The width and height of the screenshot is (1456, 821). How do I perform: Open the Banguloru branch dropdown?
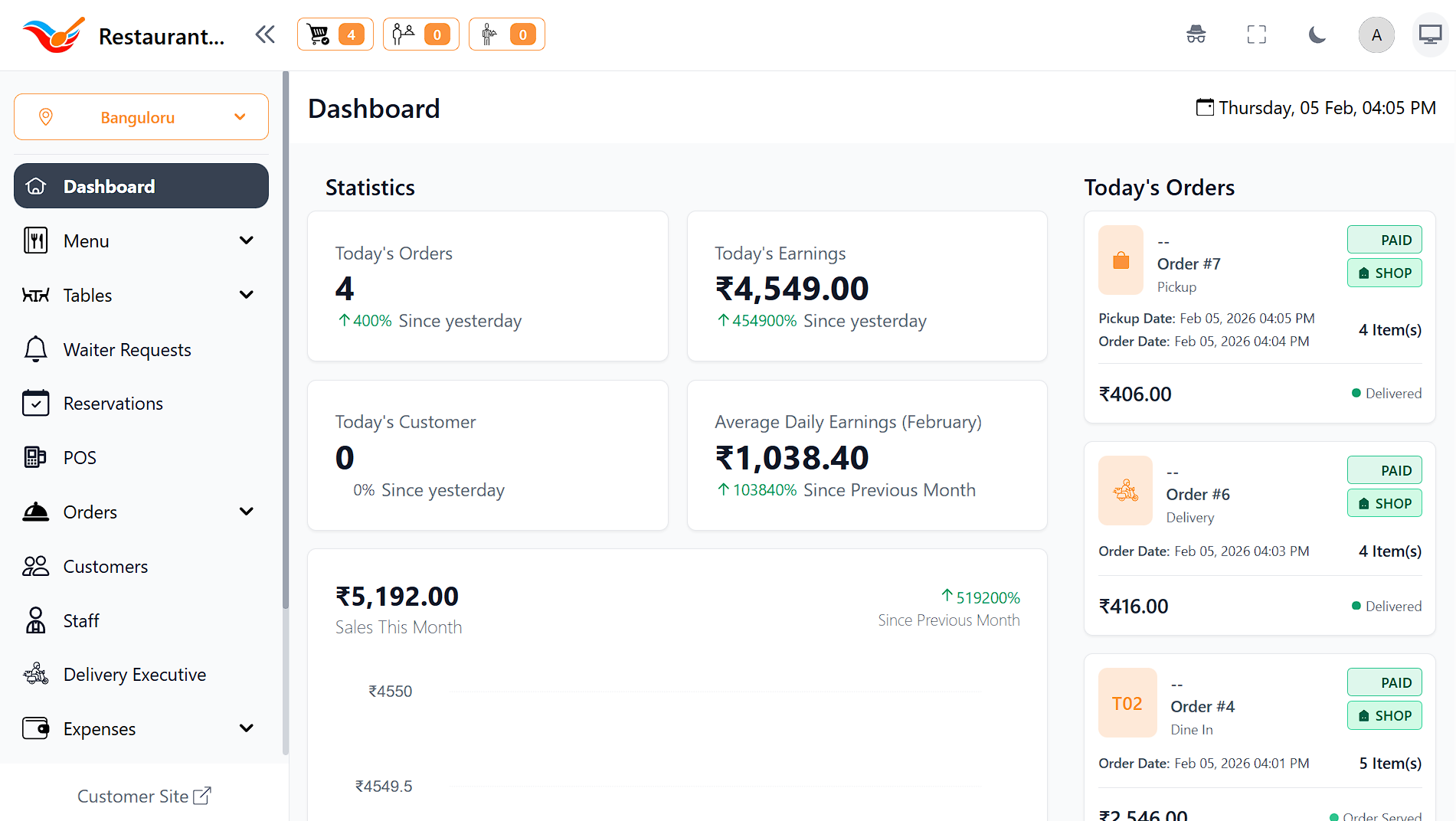(x=141, y=117)
